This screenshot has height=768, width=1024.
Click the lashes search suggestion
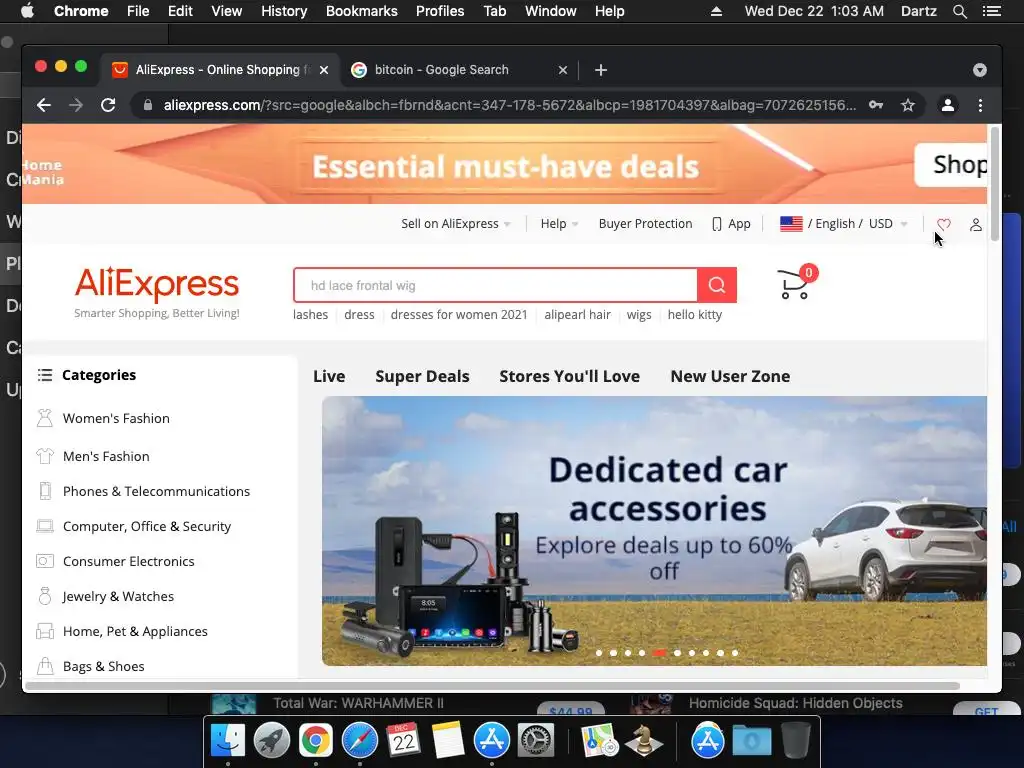(x=310, y=315)
